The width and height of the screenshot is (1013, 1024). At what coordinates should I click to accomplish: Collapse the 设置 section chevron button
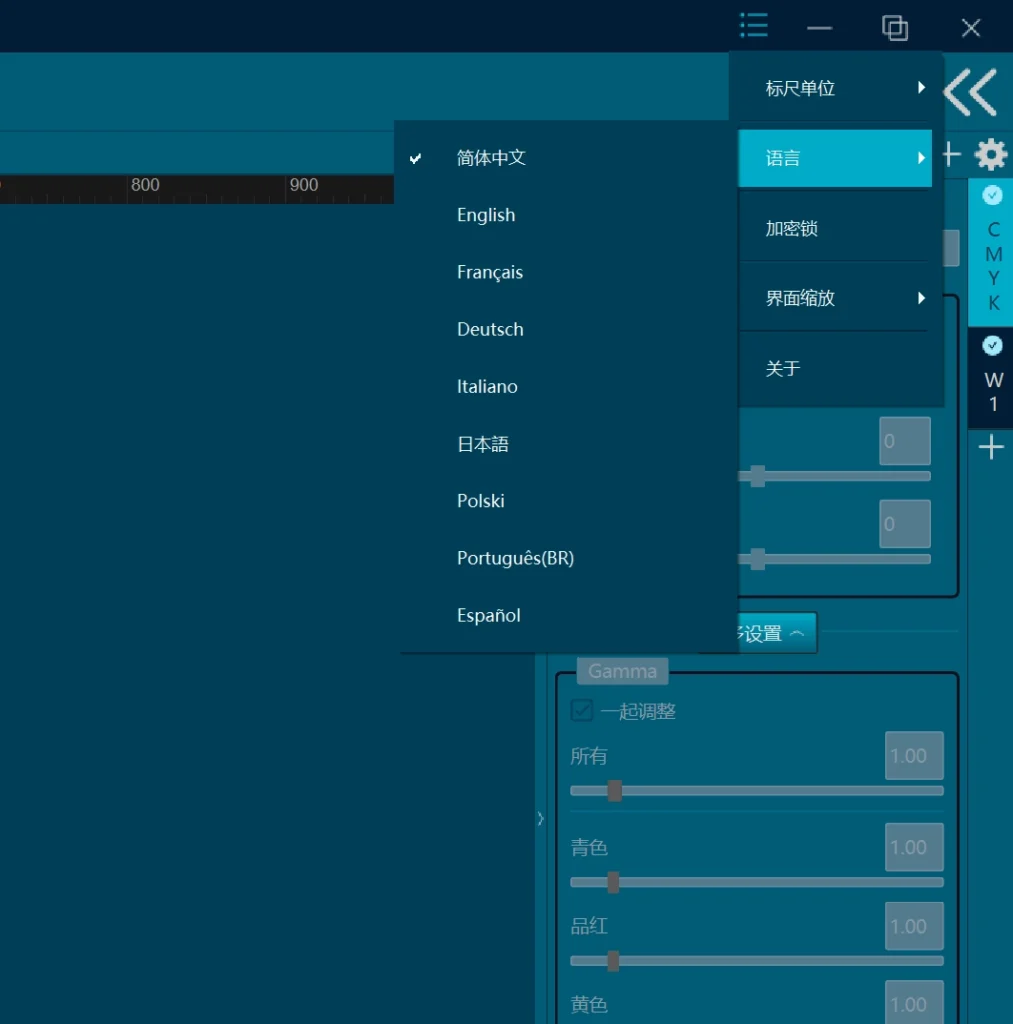(777, 633)
